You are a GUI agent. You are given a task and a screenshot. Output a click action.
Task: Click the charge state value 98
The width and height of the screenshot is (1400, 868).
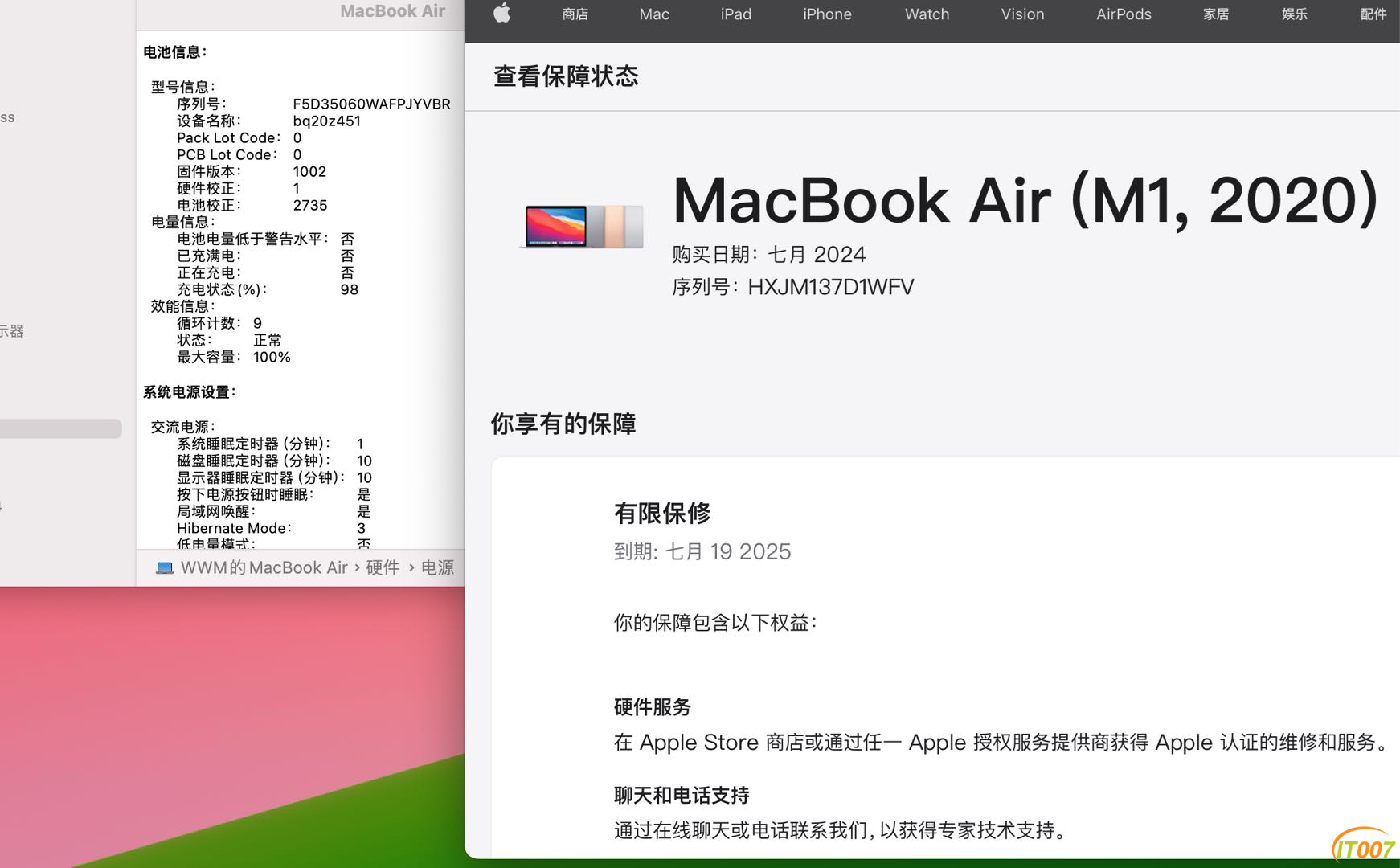(350, 289)
